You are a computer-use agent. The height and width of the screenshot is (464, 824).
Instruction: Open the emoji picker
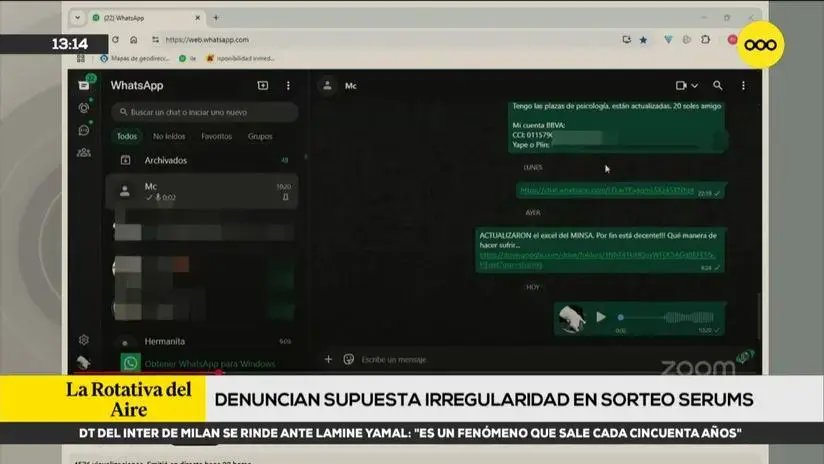coord(348,359)
